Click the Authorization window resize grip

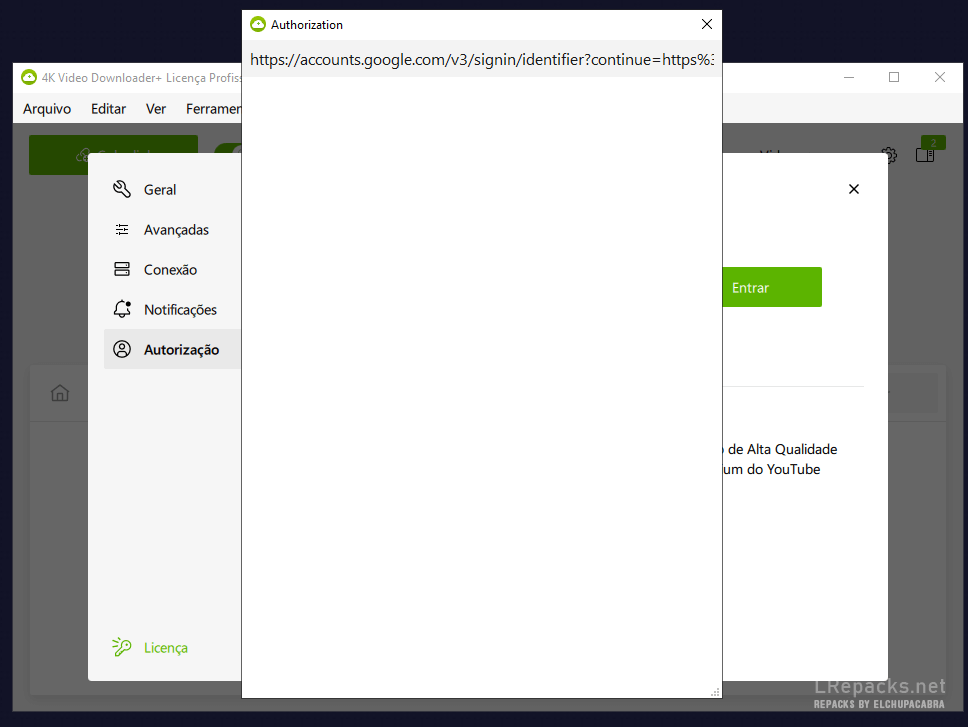[x=715, y=692]
